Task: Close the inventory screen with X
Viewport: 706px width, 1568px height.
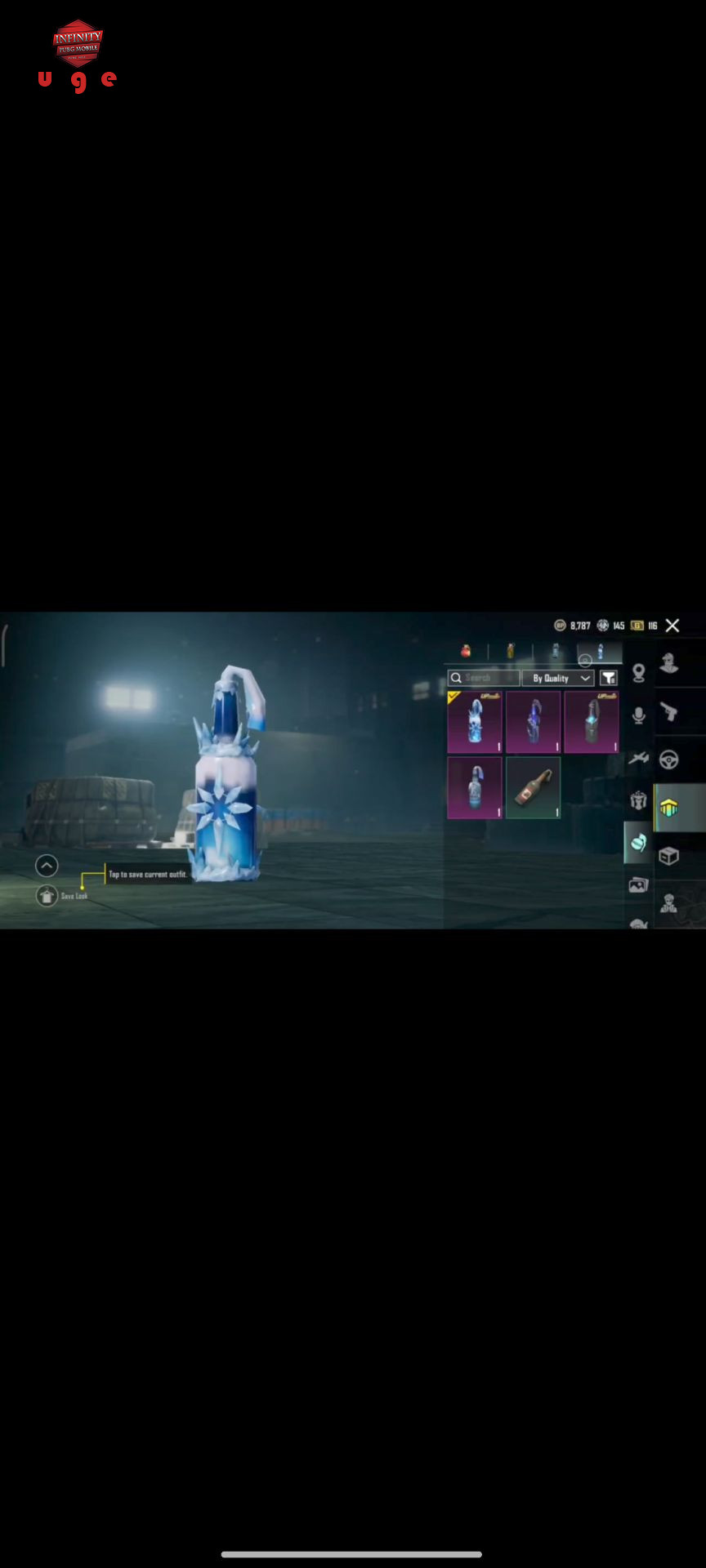Action: [672, 626]
